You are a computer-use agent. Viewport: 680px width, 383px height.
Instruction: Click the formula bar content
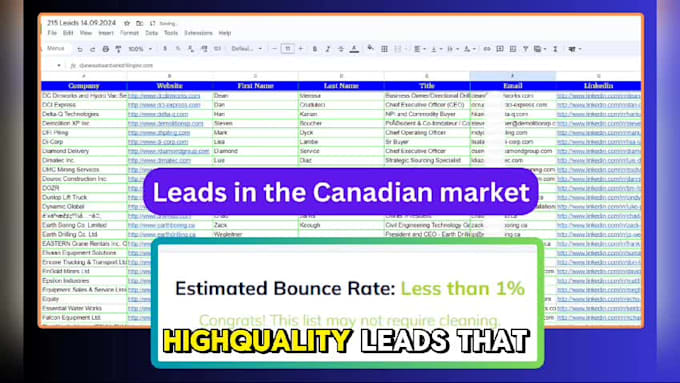(x=116, y=65)
